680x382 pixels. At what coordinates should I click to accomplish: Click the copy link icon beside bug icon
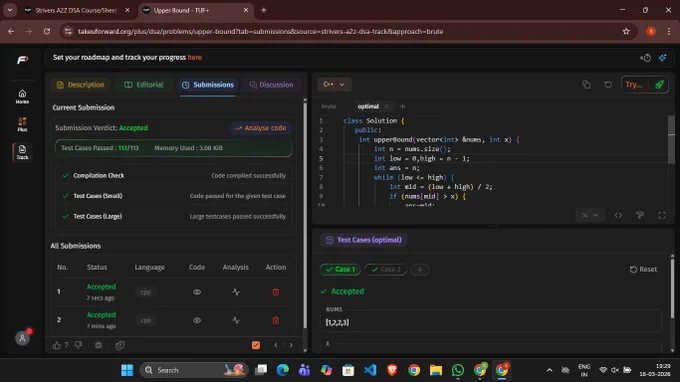(x=120, y=345)
